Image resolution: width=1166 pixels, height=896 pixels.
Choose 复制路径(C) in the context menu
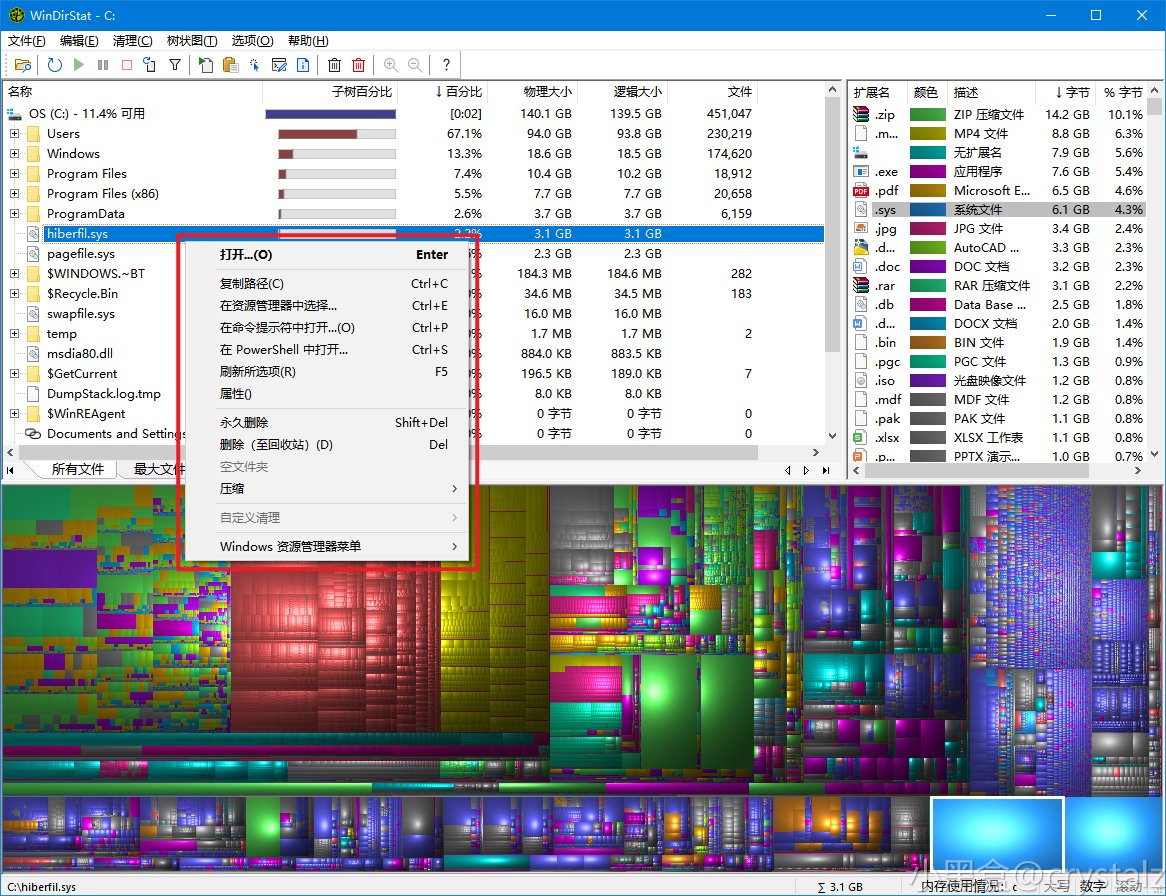326,283
